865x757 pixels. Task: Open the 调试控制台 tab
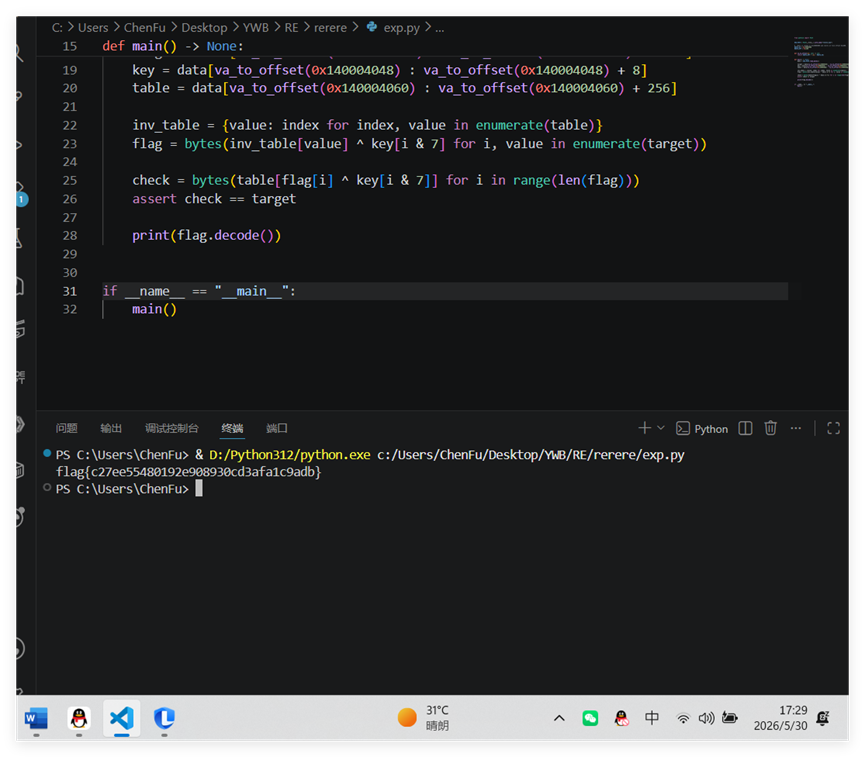click(x=172, y=428)
